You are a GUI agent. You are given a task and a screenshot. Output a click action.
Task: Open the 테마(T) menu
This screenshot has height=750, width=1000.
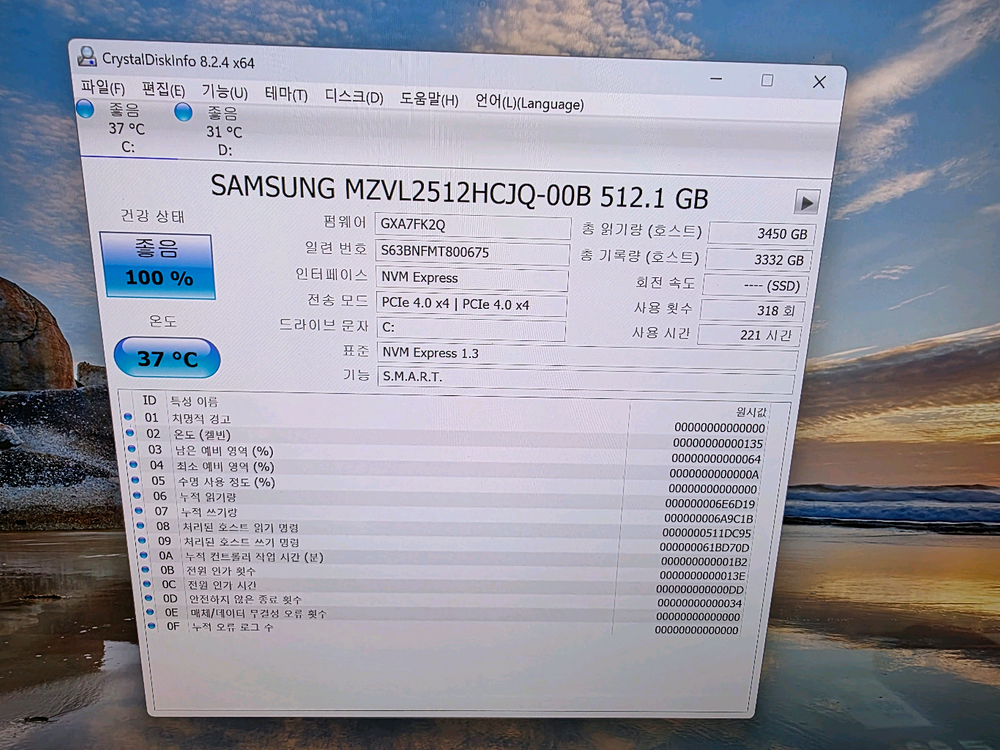(286, 94)
